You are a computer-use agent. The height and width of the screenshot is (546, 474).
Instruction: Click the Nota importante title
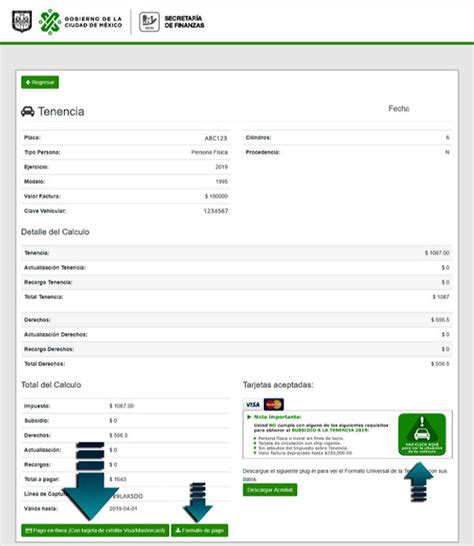[x=277, y=417]
